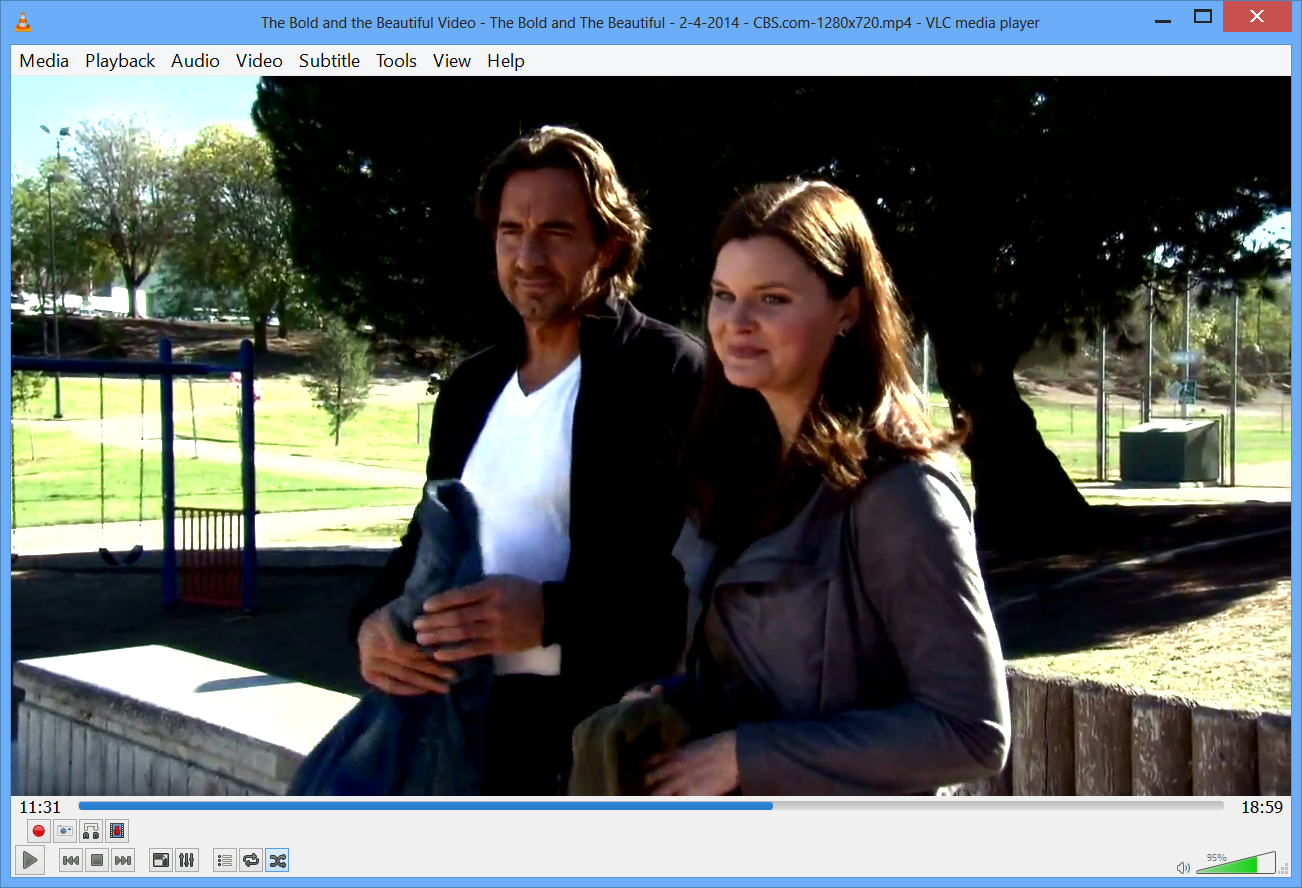Play the paused video
This screenshot has height=888, width=1302.
pos(30,859)
